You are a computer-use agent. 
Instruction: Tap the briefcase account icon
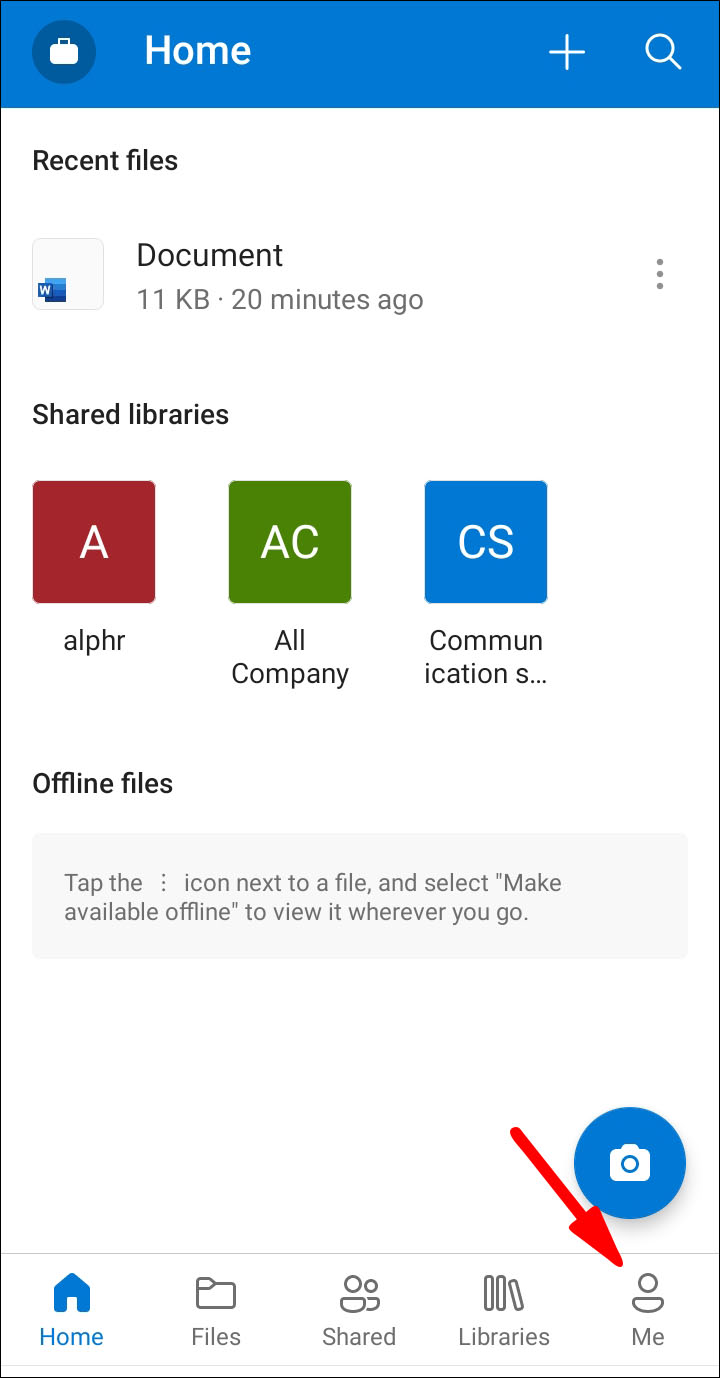(x=64, y=52)
